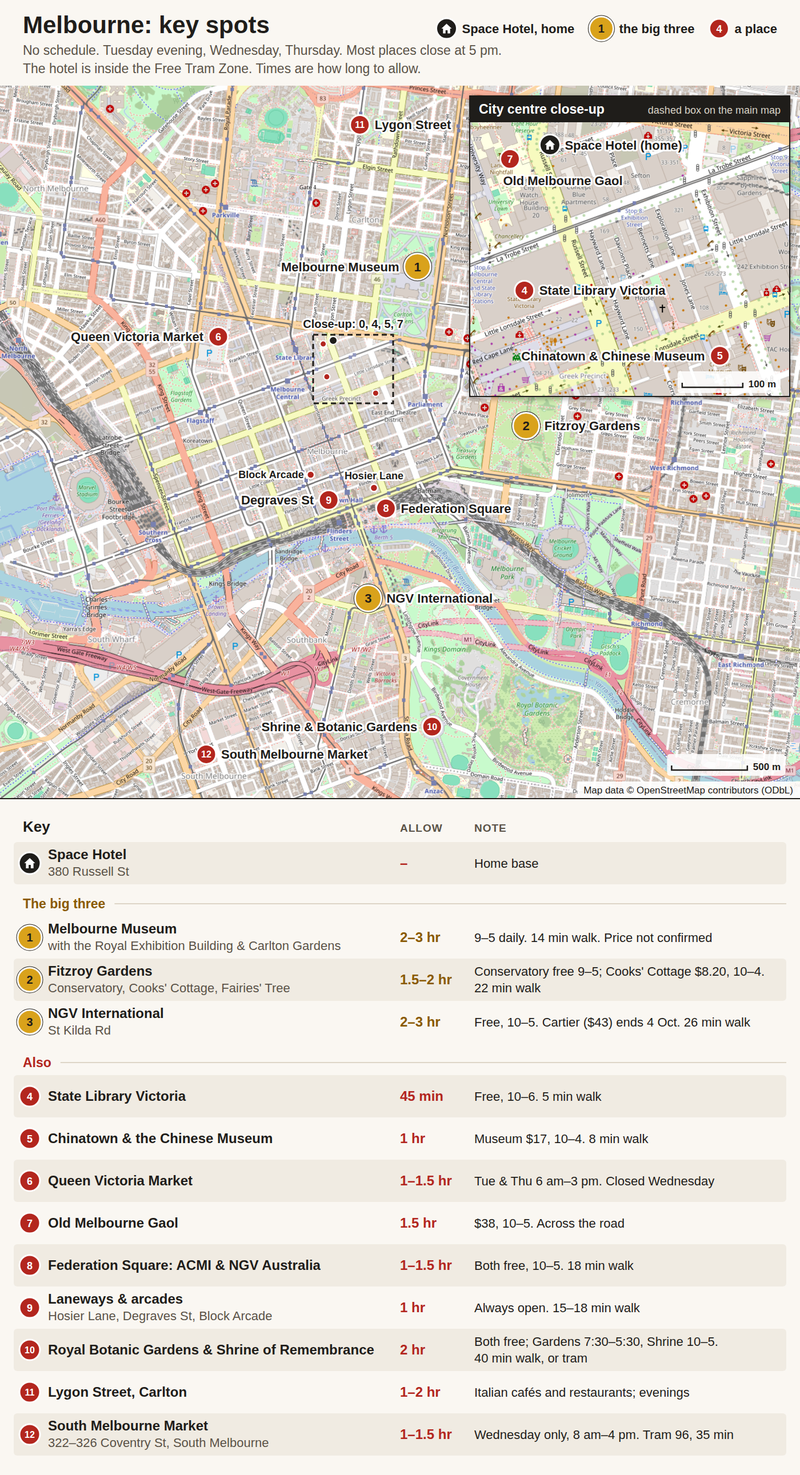Image resolution: width=800 pixels, height=1475 pixels.
Task: Click the '1.5–2 hr' allow value for Fitzroy Gardens
Action: pos(426,980)
